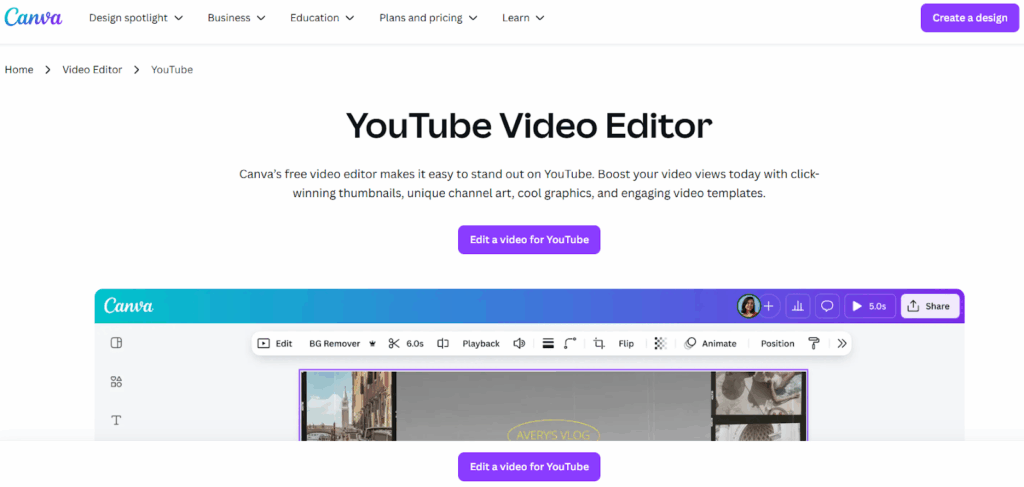Click the volume speaker icon
The width and height of the screenshot is (1024, 487).
pos(519,343)
